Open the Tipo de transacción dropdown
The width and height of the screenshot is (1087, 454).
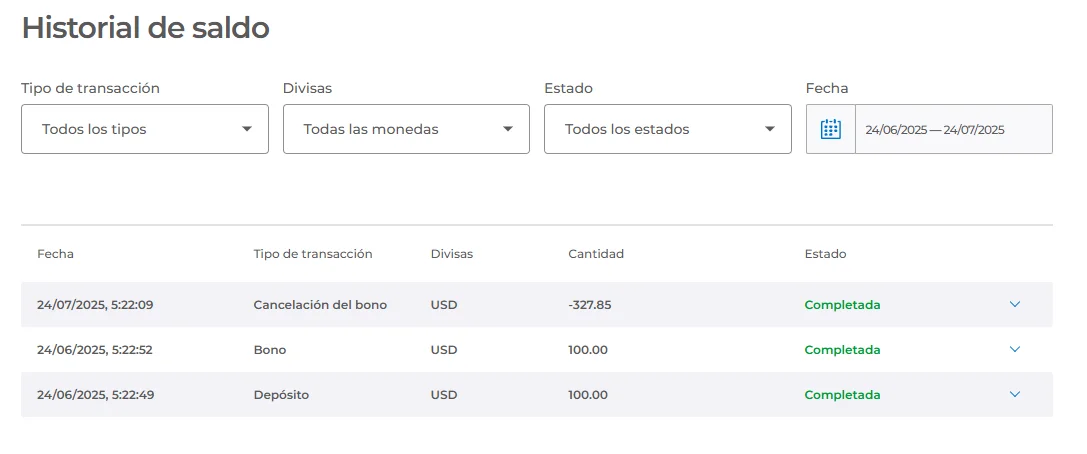coord(145,129)
